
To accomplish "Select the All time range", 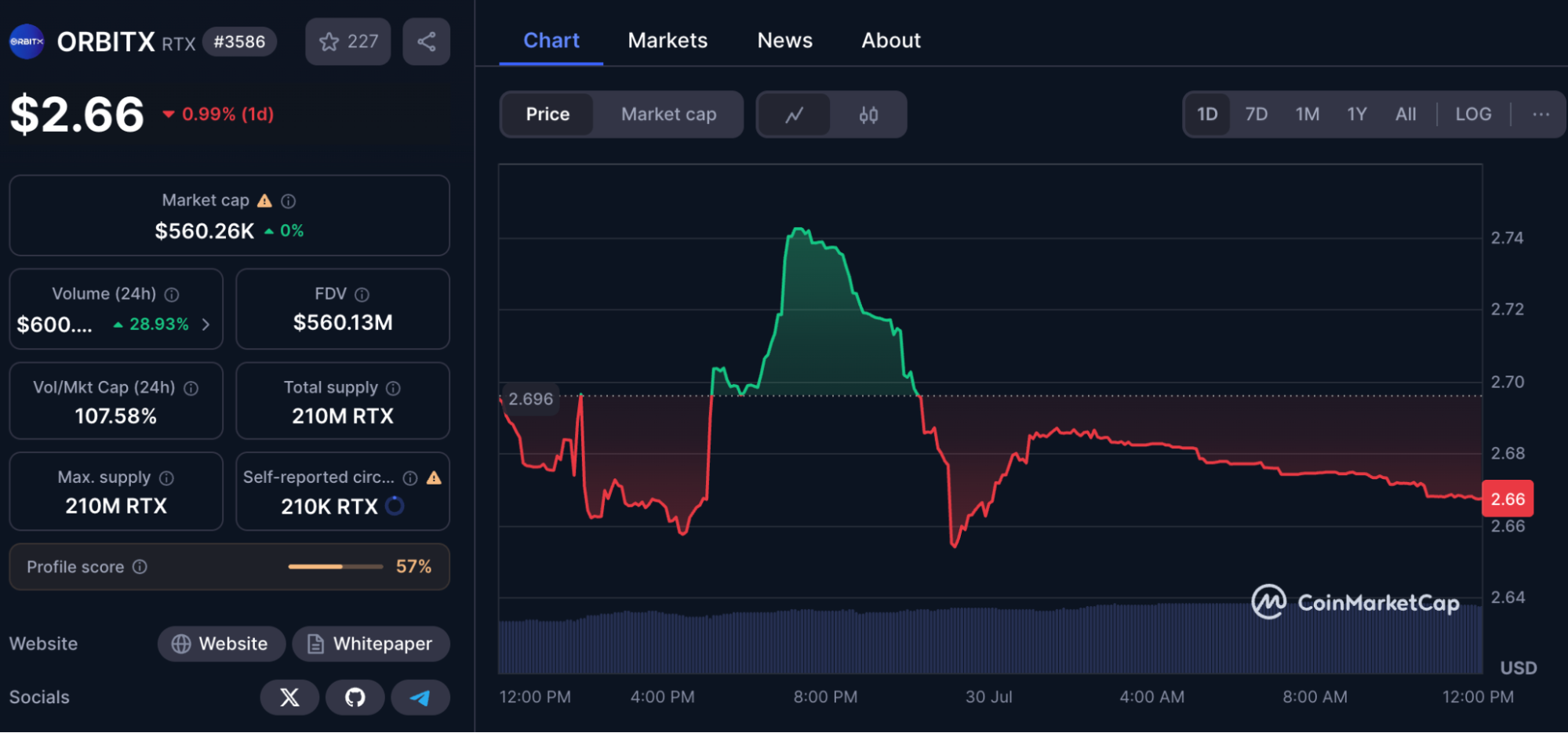I will coord(1406,114).
